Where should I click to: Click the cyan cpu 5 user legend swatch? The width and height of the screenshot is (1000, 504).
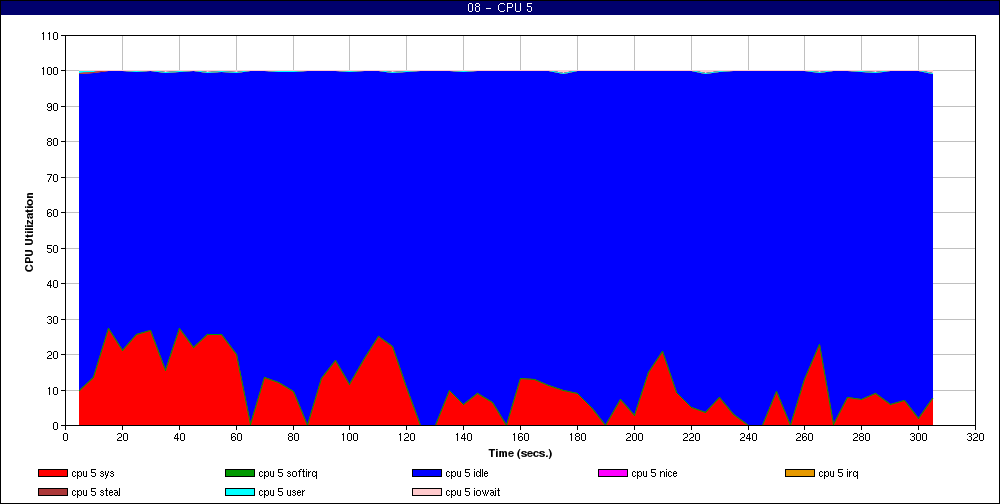(x=240, y=493)
